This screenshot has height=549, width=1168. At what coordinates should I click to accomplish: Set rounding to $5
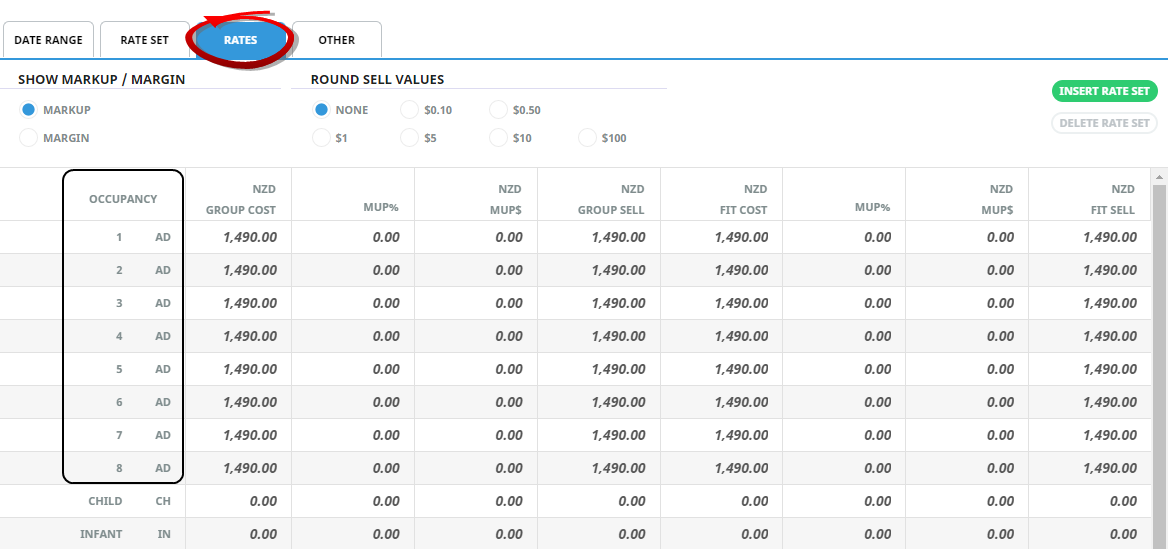[x=409, y=138]
